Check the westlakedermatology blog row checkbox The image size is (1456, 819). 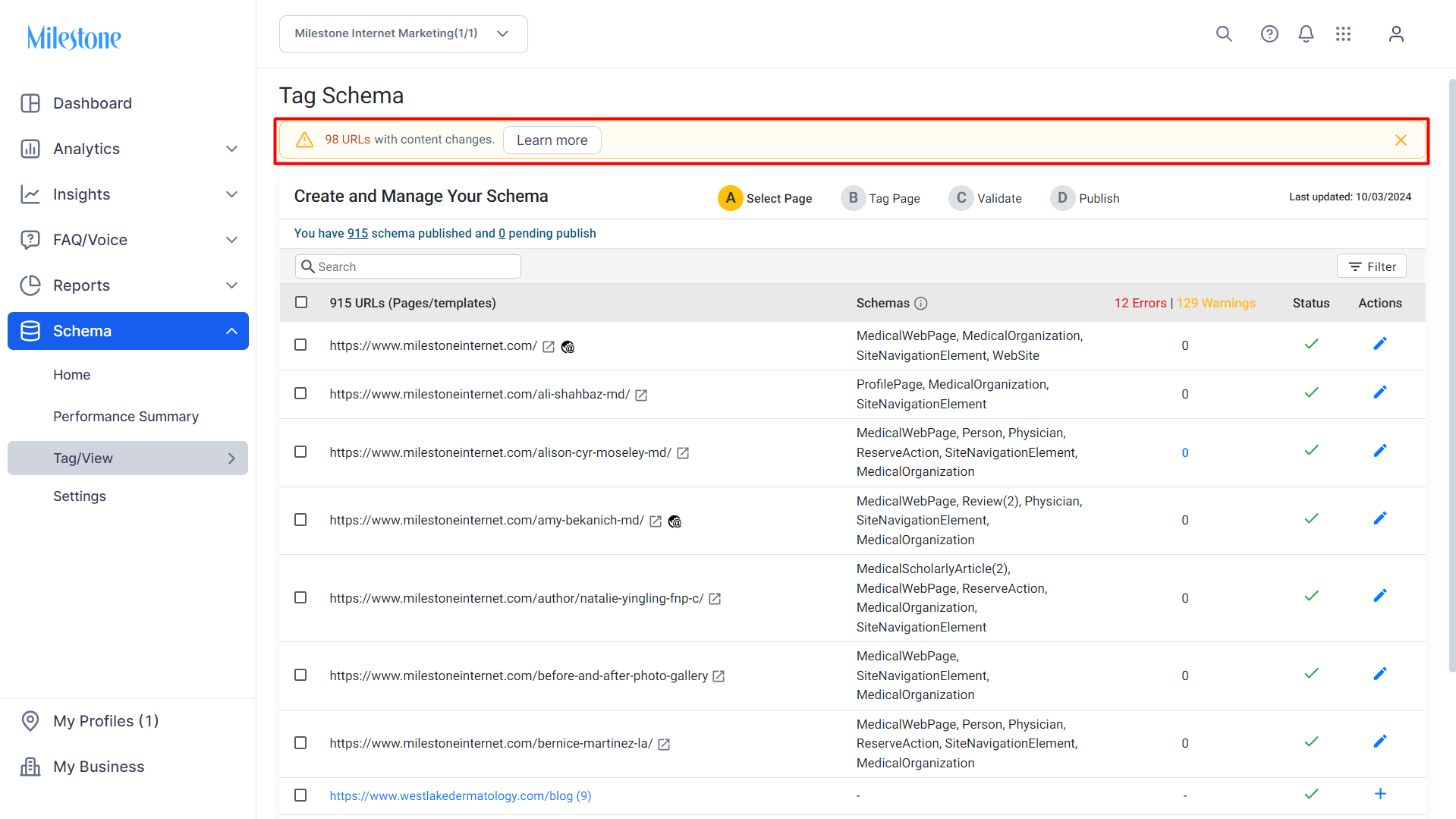click(x=300, y=795)
